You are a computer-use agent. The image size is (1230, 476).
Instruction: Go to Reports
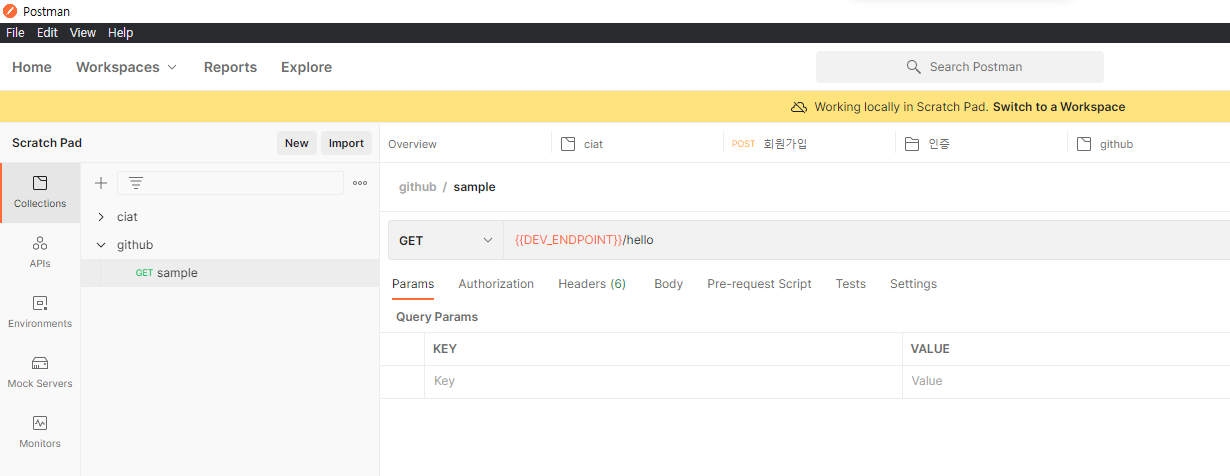(x=230, y=67)
